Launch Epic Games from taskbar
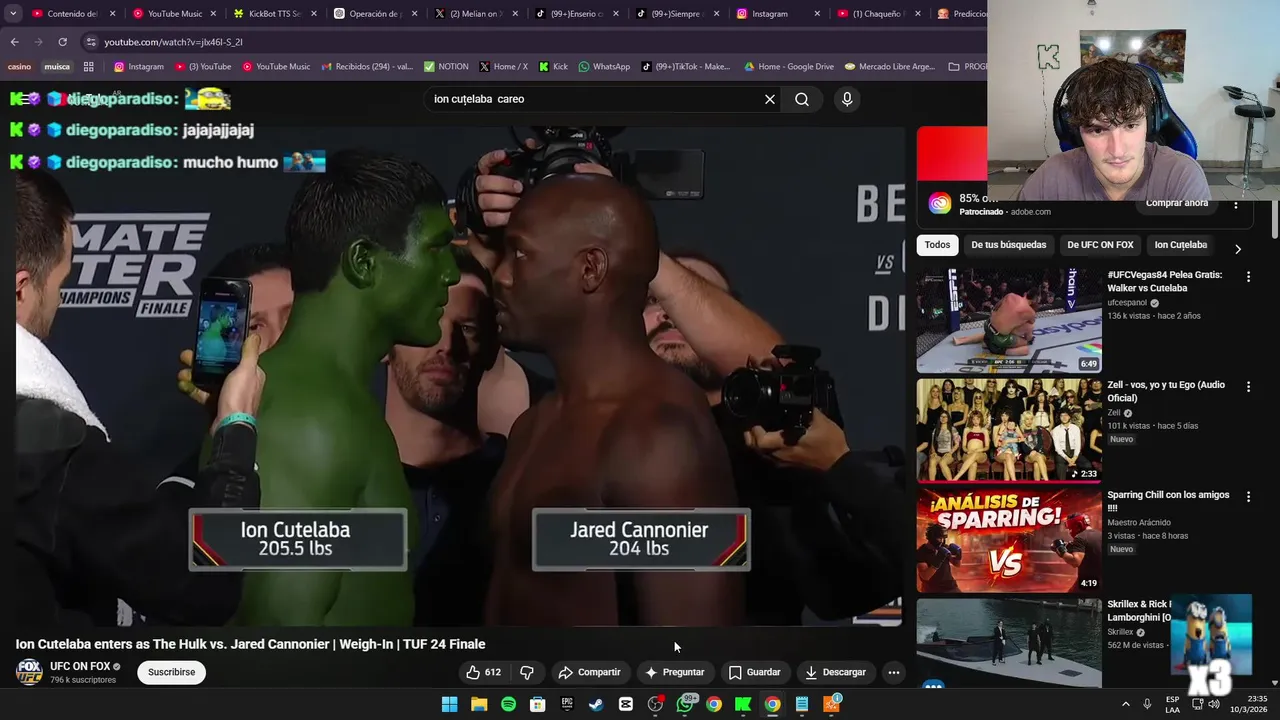Viewport: 1280px width, 720px height. tap(567, 704)
